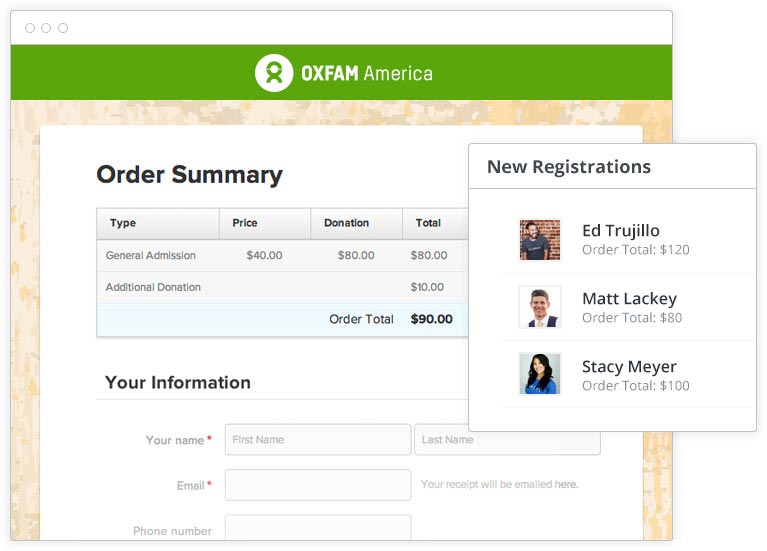
Task: Click the Order Total: $80 text
Action: (632, 318)
